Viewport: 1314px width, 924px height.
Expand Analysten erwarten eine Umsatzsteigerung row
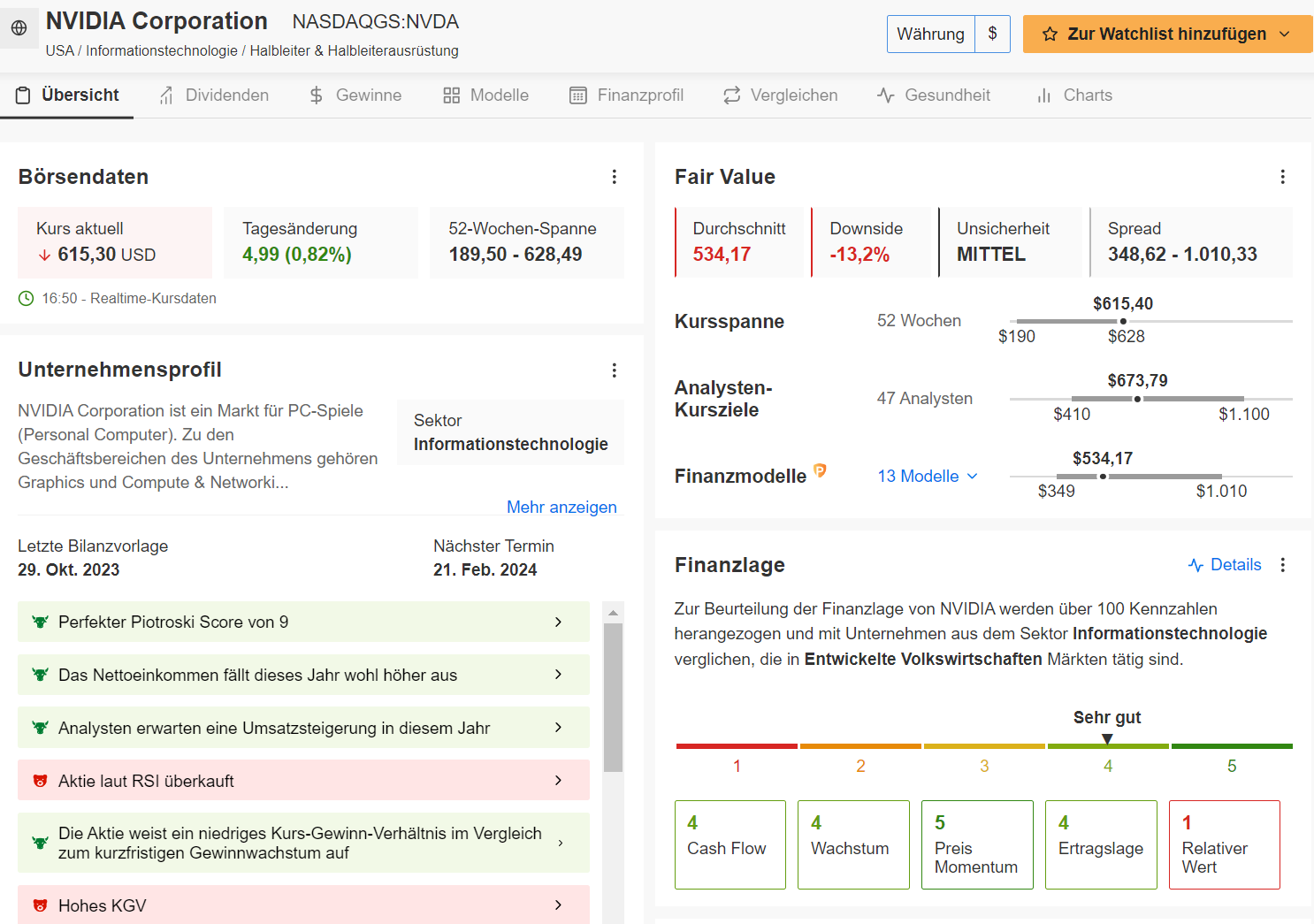[x=303, y=728]
